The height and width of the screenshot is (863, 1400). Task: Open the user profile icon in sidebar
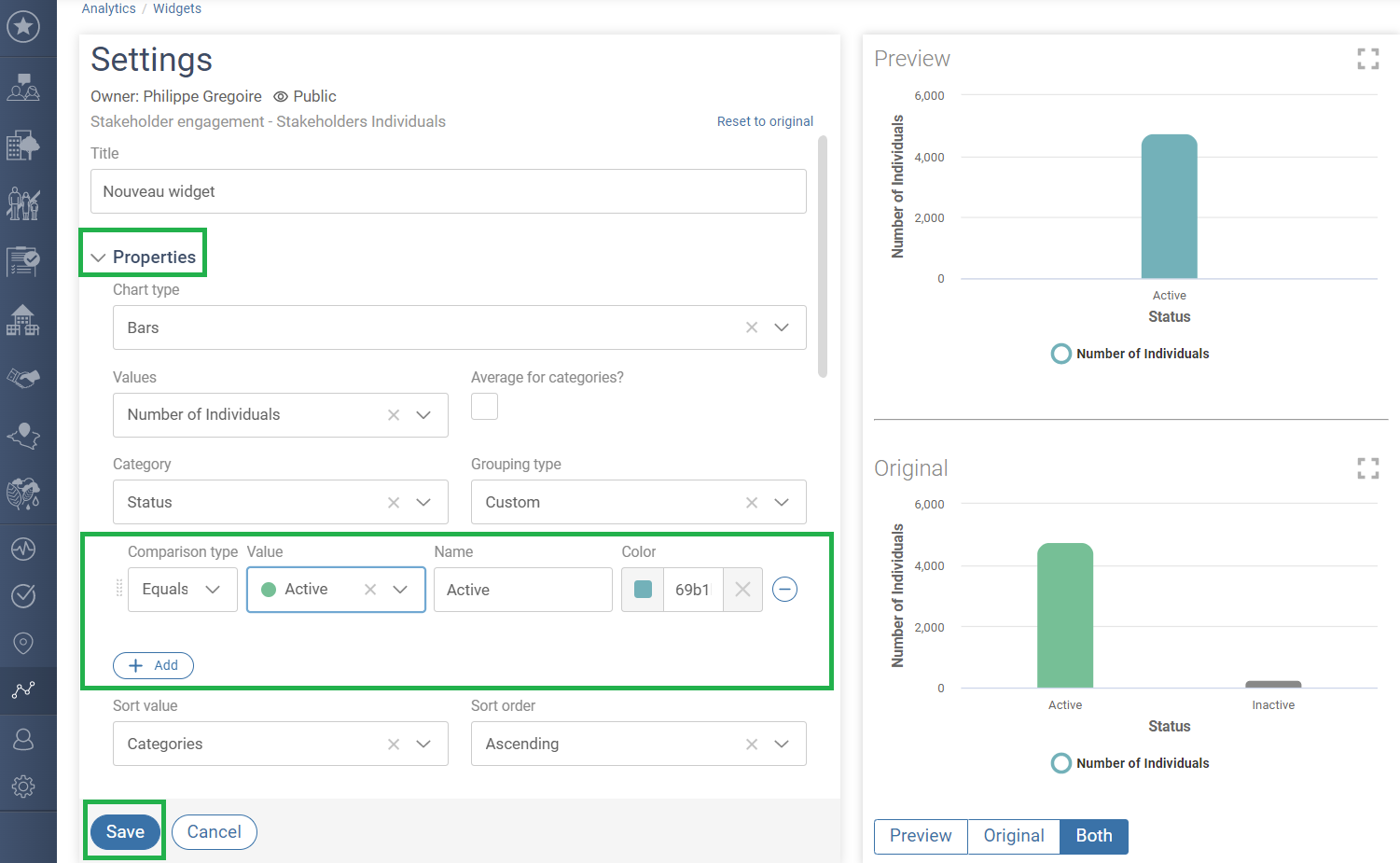pos(23,739)
